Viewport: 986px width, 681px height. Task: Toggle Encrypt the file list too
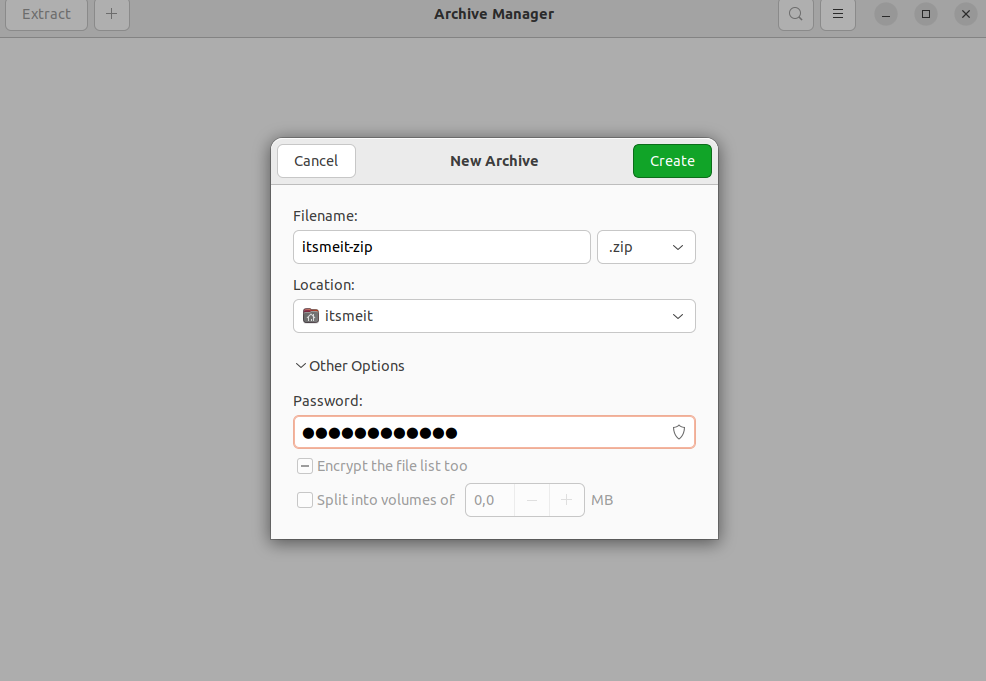[x=305, y=466]
